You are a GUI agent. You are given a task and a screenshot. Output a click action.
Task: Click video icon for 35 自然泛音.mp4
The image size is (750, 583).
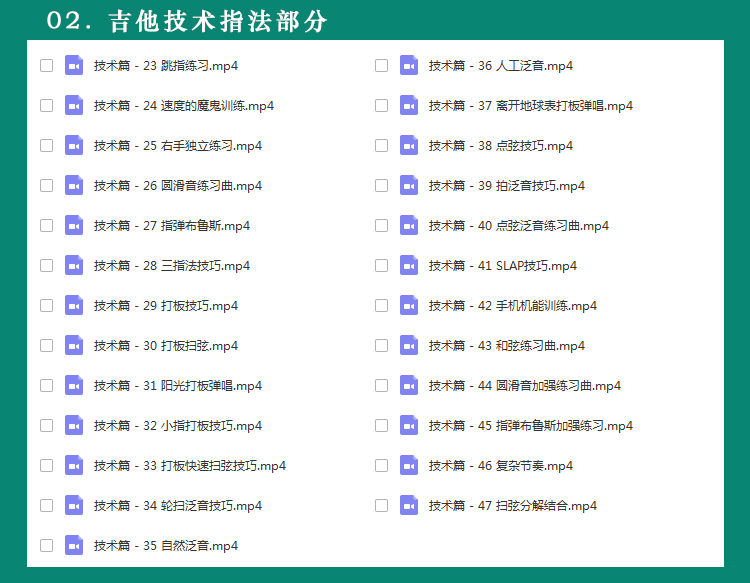[74, 546]
